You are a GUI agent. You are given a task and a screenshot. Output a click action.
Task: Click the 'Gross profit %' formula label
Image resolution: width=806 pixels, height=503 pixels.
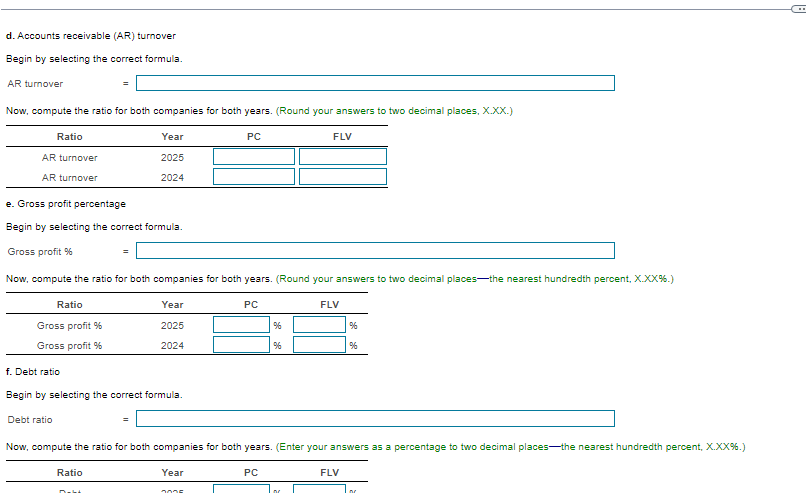tap(40, 252)
